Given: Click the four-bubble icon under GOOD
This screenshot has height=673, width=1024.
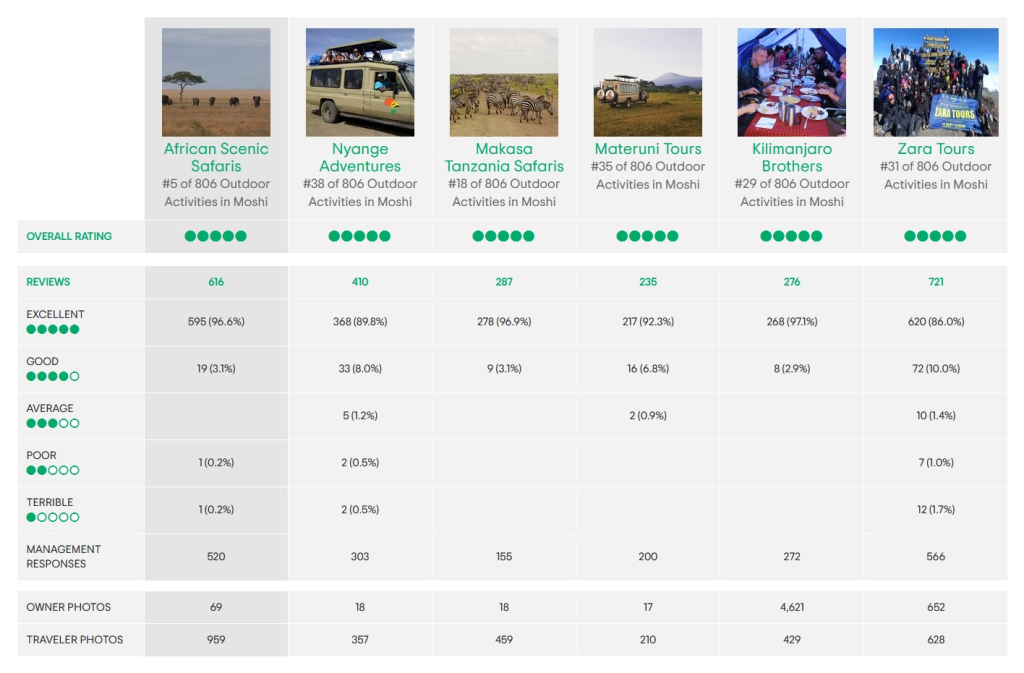Looking at the screenshot, I should (53, 377).
